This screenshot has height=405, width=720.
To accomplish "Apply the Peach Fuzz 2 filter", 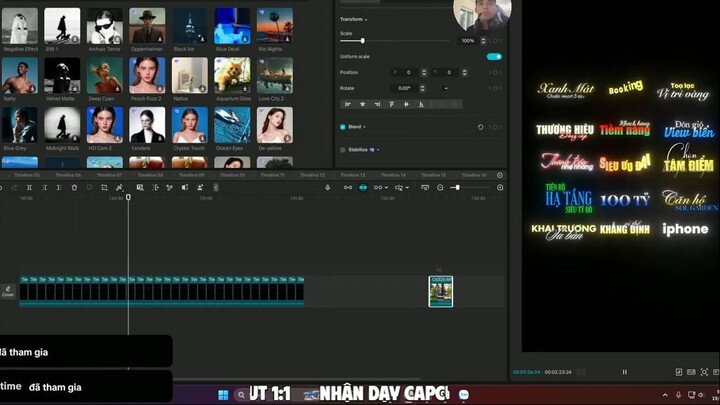I will pos(147,75).
